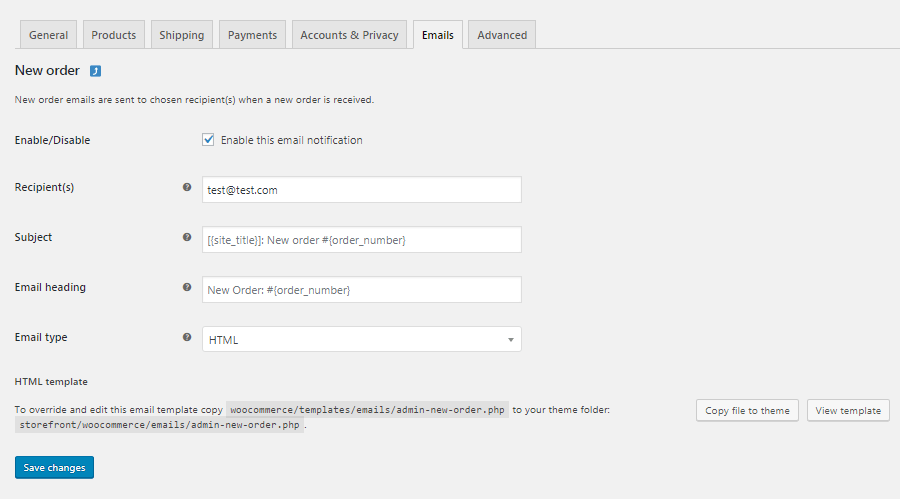Click the Copy file to theme button
Image resolution: width=900 pixels, height=499 pixels.
pos(747,411)
